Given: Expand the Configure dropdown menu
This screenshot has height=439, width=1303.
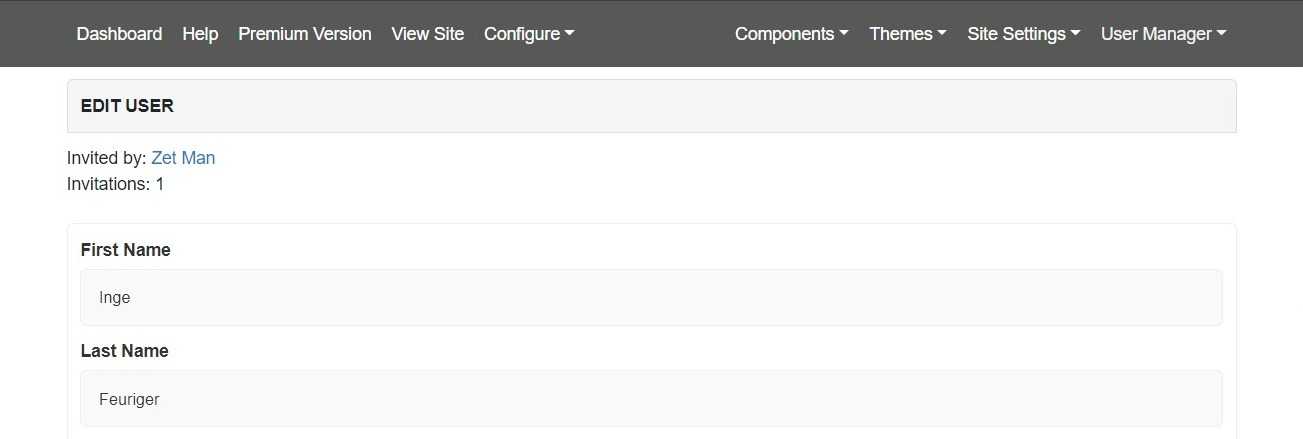Looking at the screenshot, I should tap(529, 34).
